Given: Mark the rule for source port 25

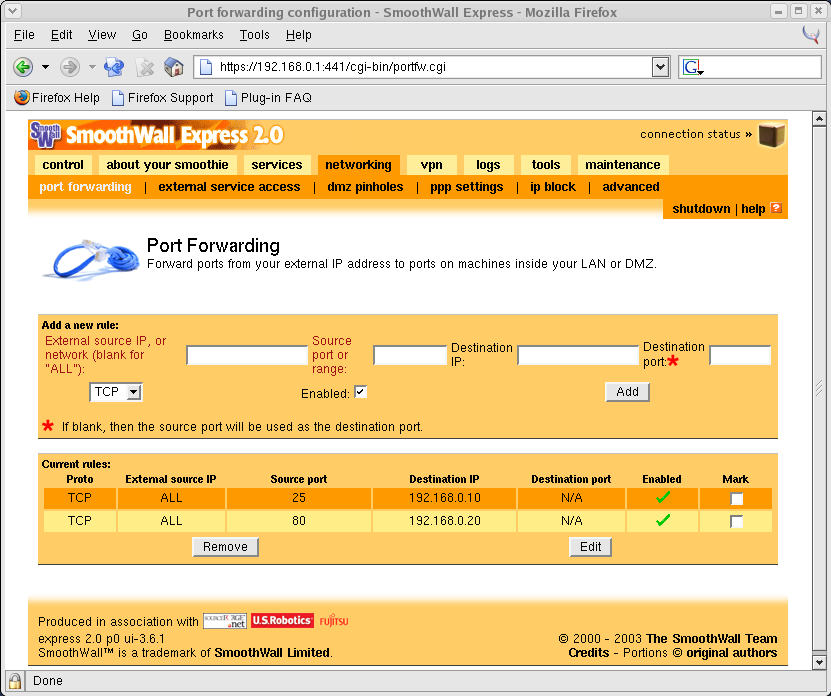Looking at the screenshot, I should (x=736, y=498).
